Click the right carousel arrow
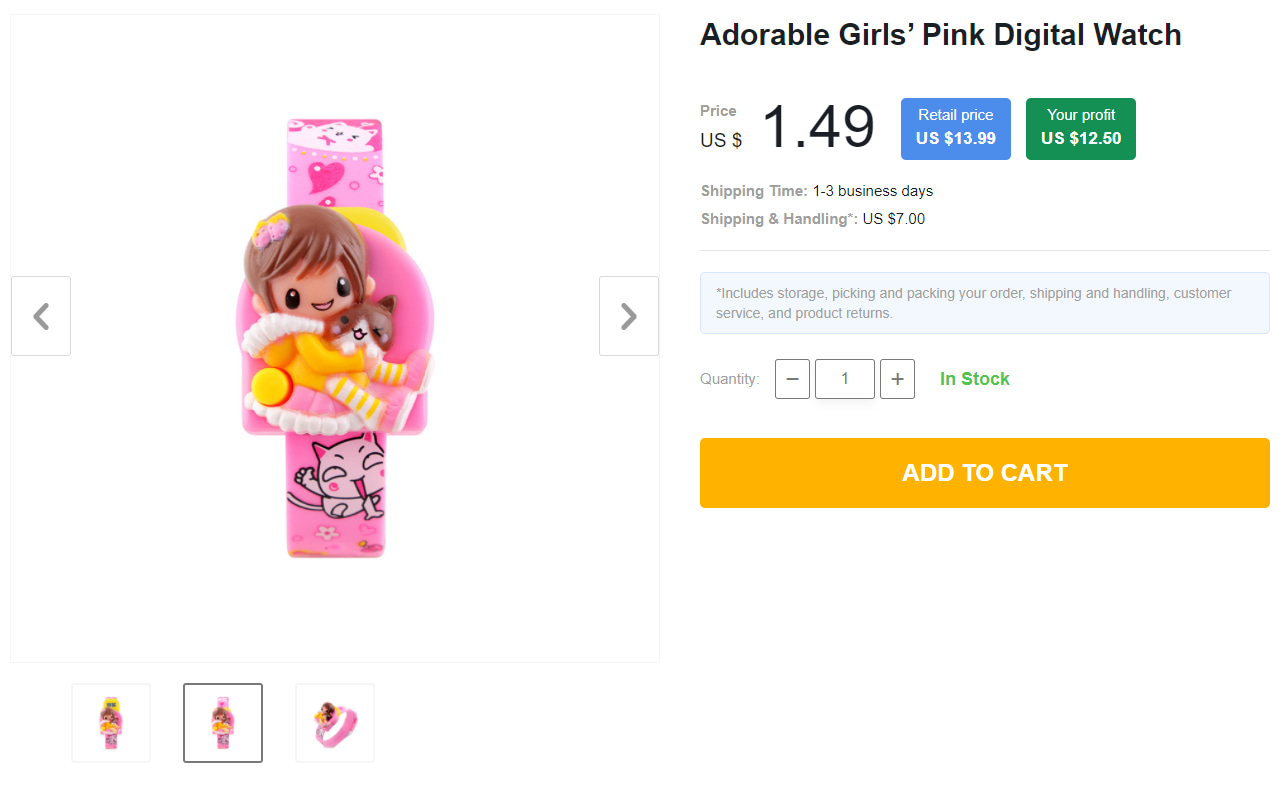 (x=628, y=316)
